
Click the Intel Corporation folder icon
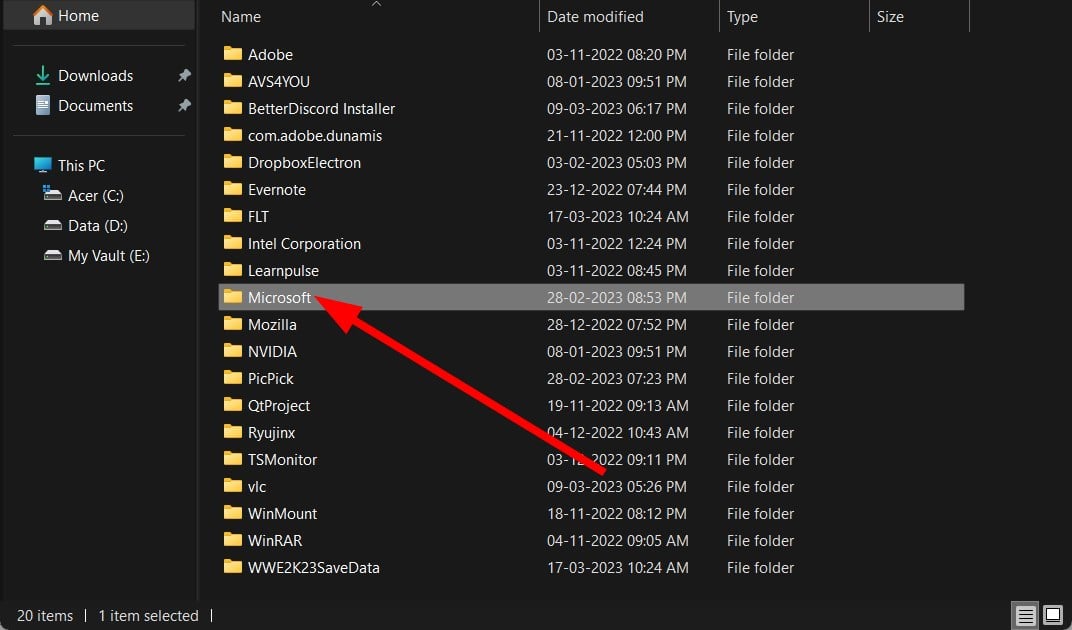[x=232, y=243]
